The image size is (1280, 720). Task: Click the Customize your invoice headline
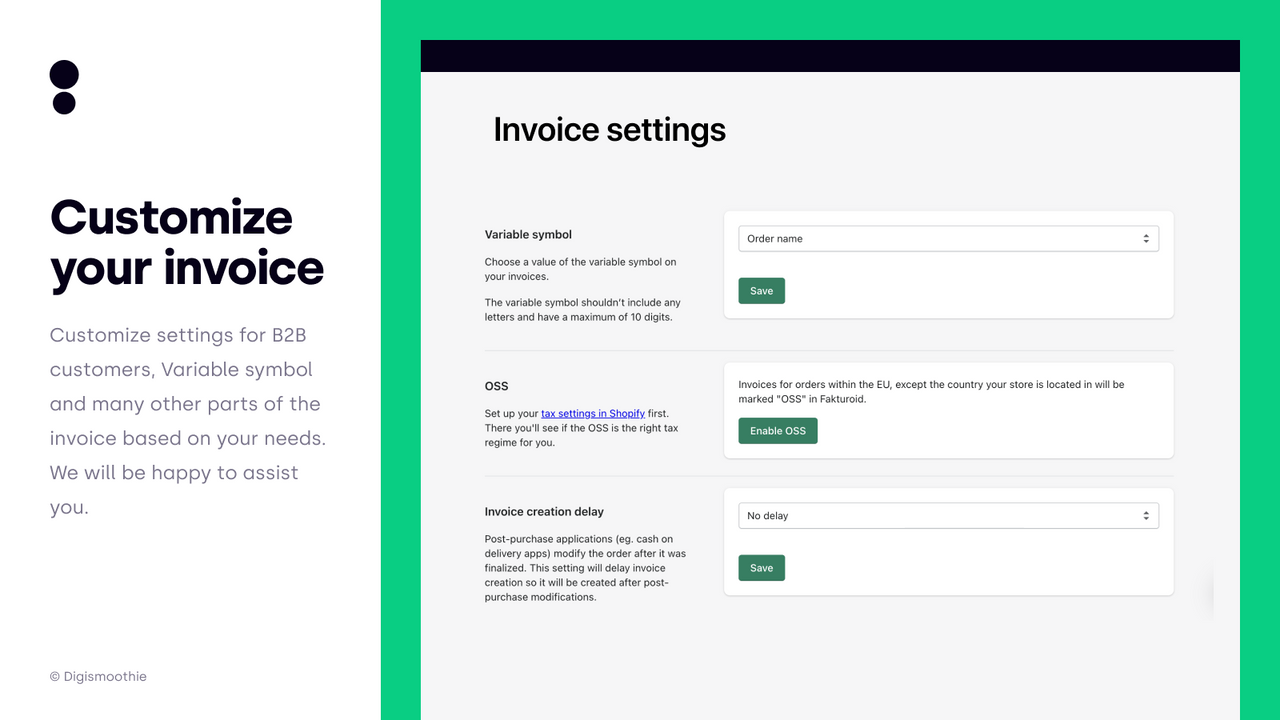[187, 244]
